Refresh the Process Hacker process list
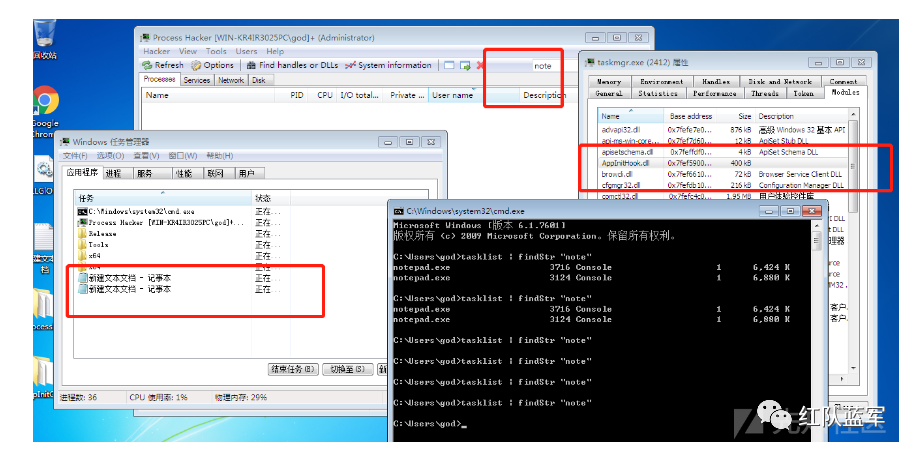 click(x=163, y=65)
